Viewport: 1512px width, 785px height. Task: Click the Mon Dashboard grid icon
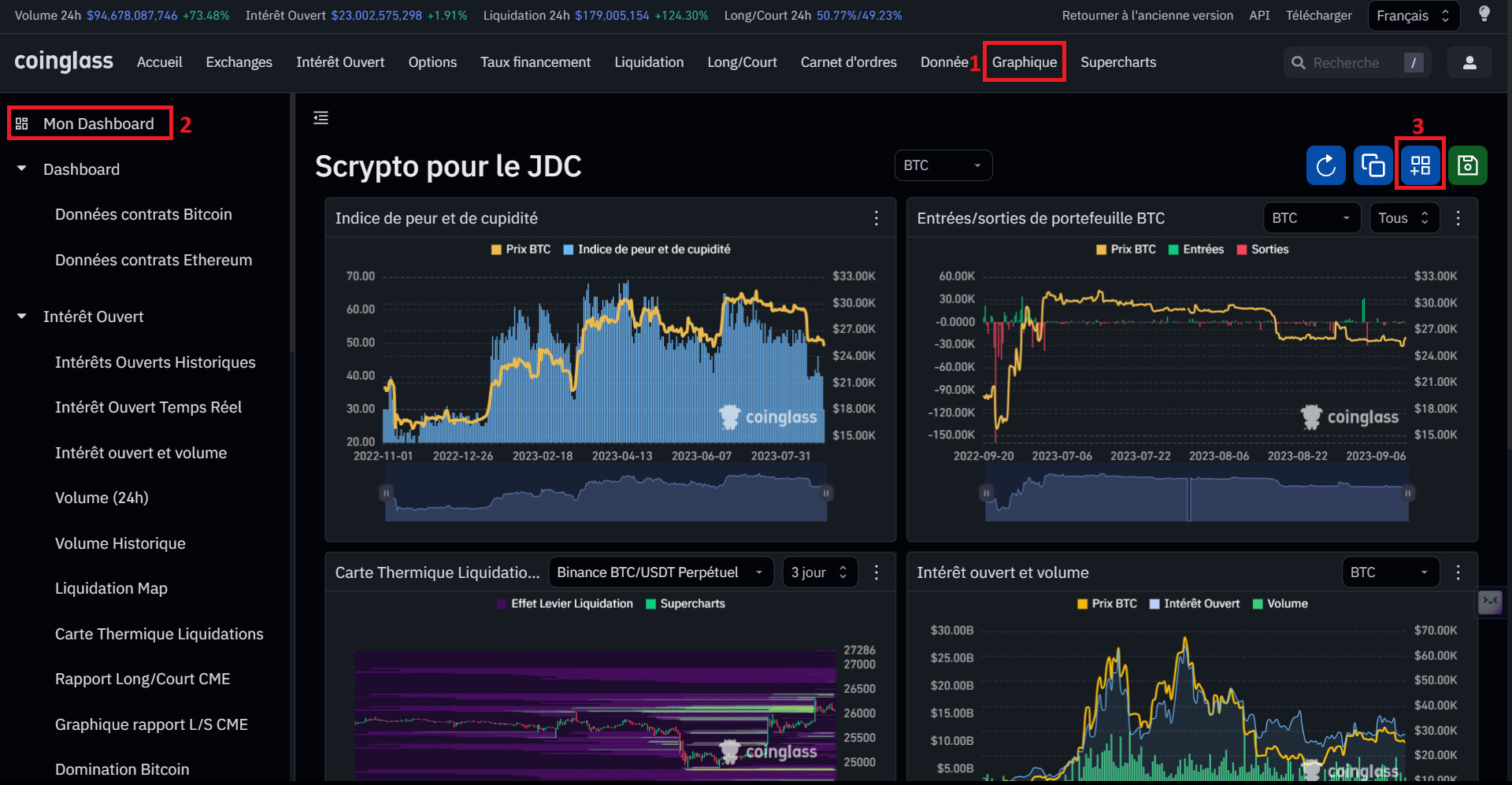(x=22, y=124)
